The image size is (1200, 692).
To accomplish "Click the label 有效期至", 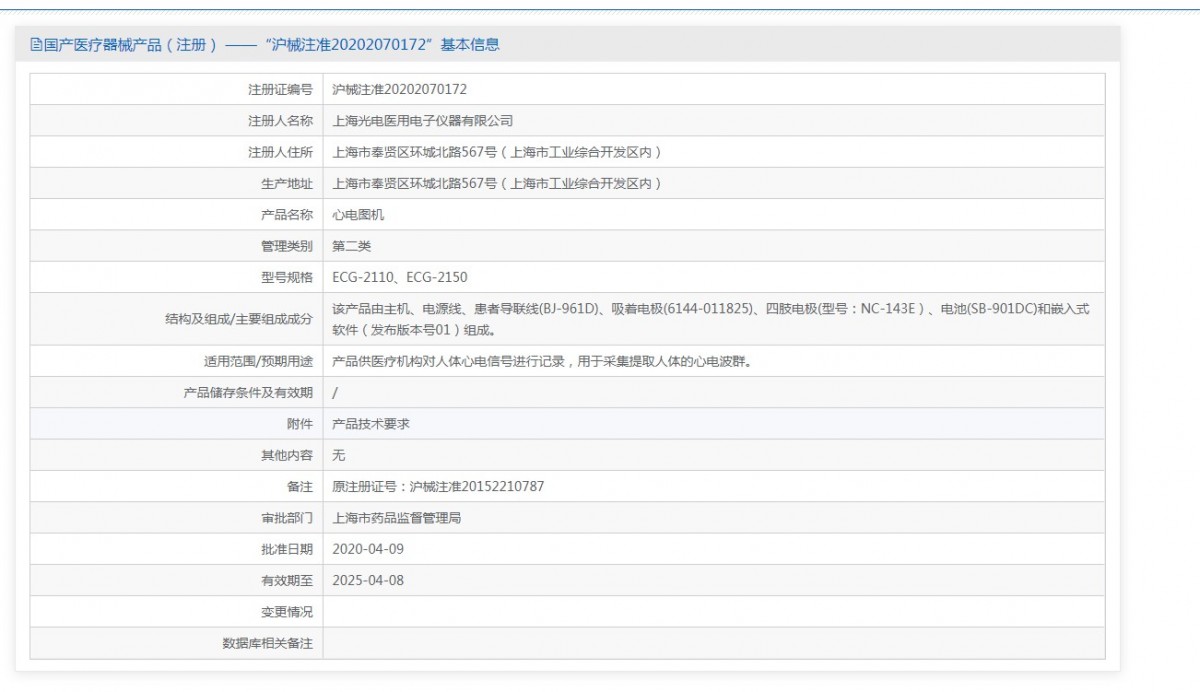I will click(287, 580).
